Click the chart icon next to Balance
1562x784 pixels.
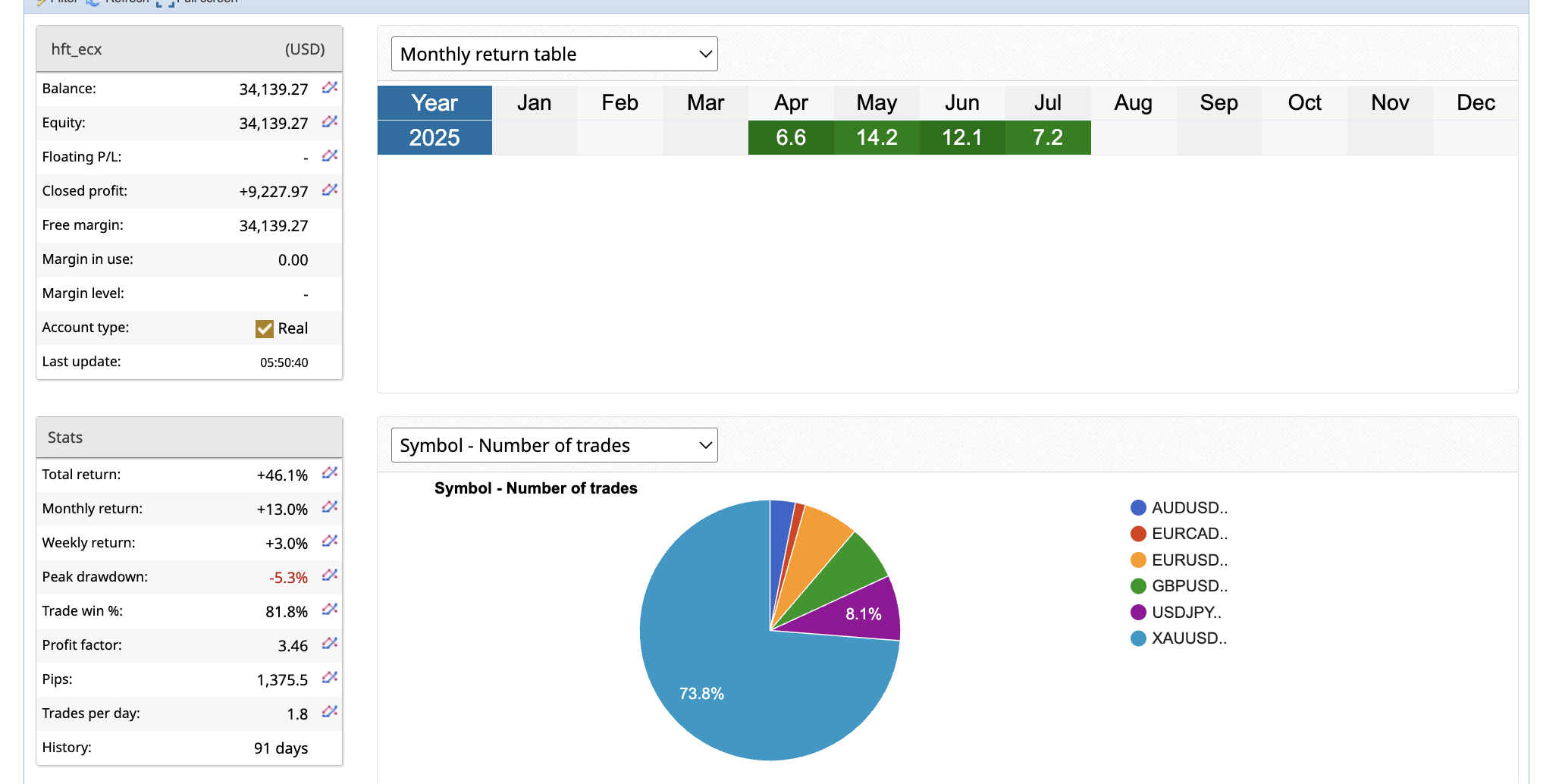tap(329, 88)
